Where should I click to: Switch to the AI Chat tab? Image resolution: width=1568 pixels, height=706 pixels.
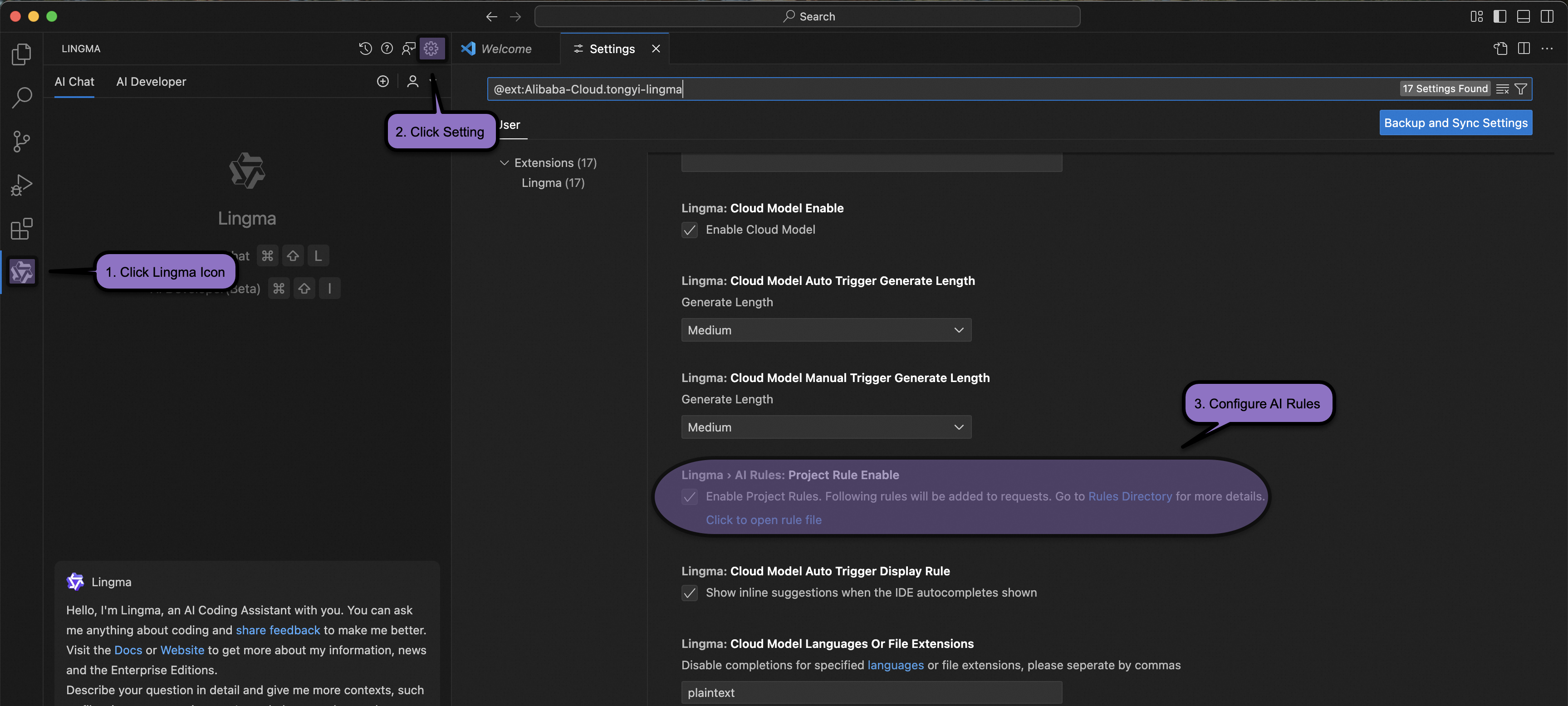[x=74, y=82]
